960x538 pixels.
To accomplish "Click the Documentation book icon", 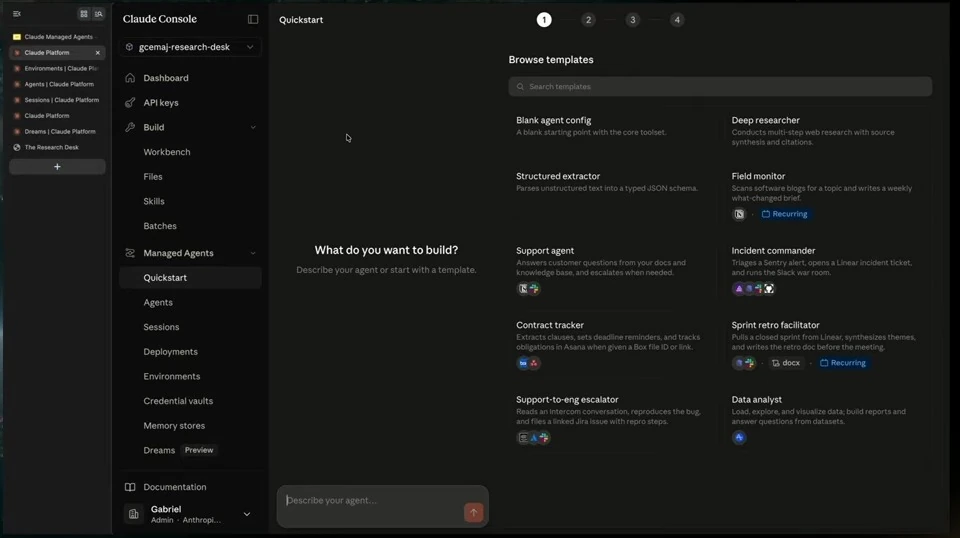I will (x=130, y=487).
